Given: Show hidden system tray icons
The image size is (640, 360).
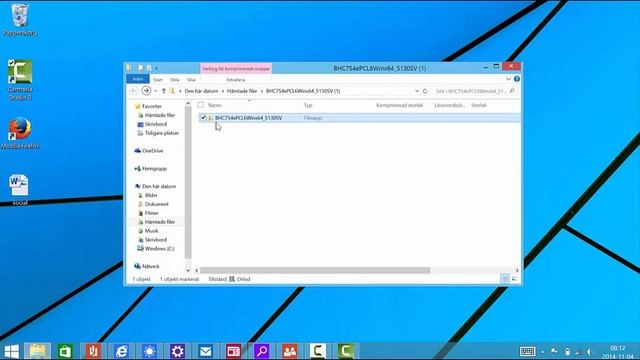Looking at the screenshot, I should pyautogui.click(x=542, y=351).
